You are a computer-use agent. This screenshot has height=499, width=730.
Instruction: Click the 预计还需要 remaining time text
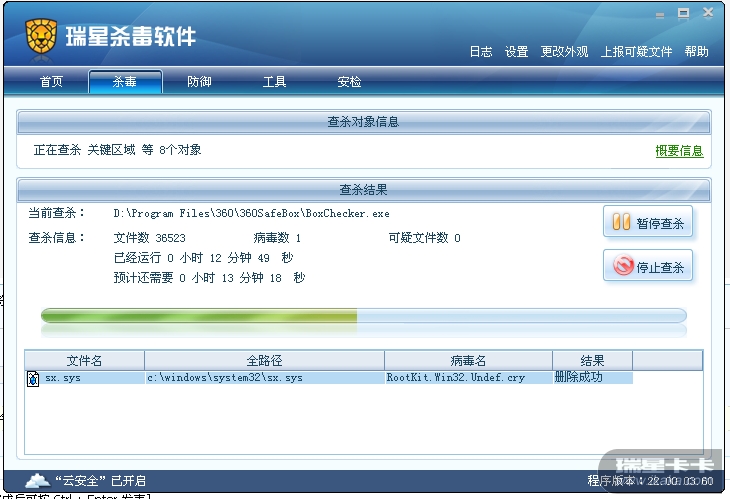(x=210, y=278)
